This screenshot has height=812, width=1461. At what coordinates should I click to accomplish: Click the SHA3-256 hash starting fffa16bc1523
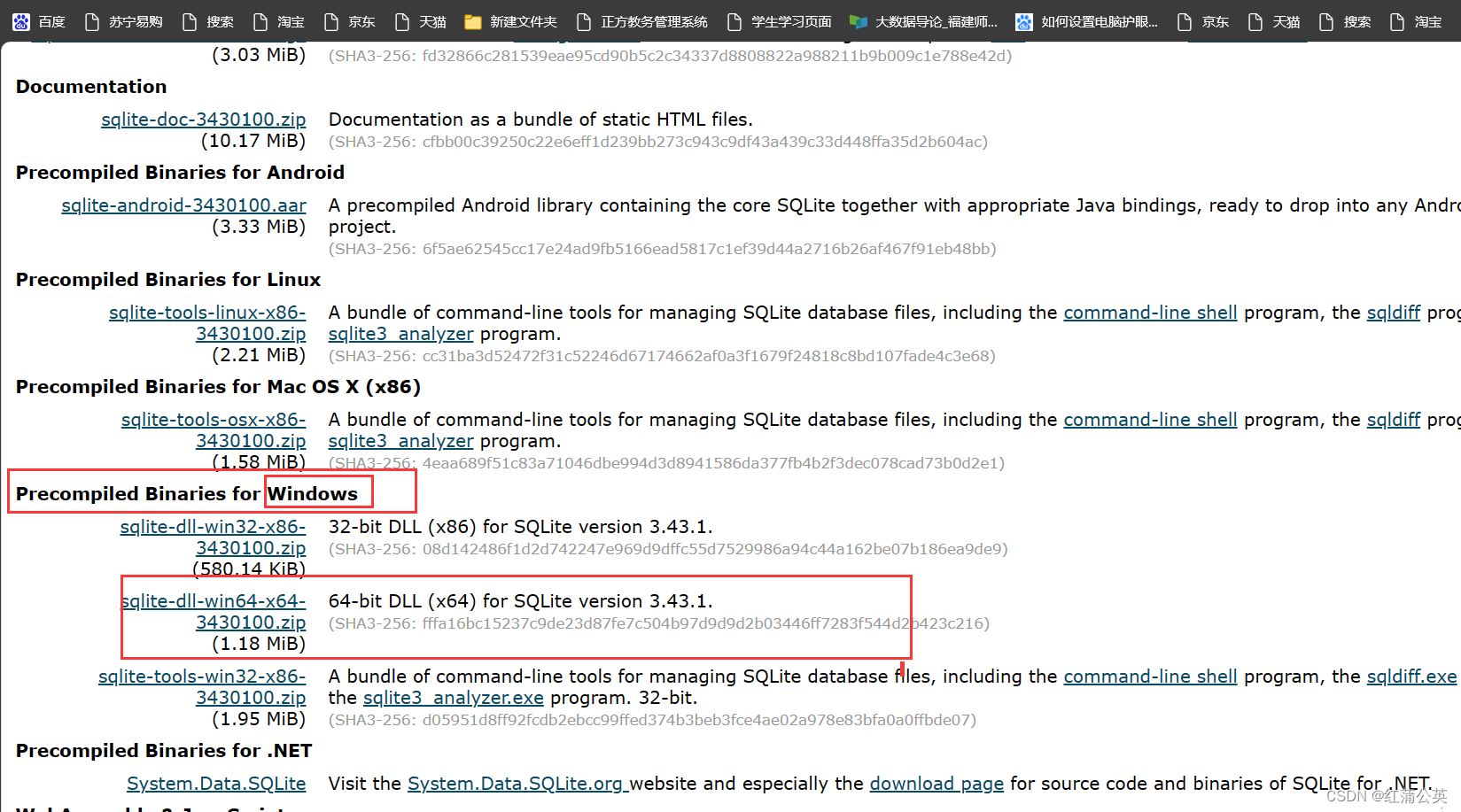tap(659, 623)
